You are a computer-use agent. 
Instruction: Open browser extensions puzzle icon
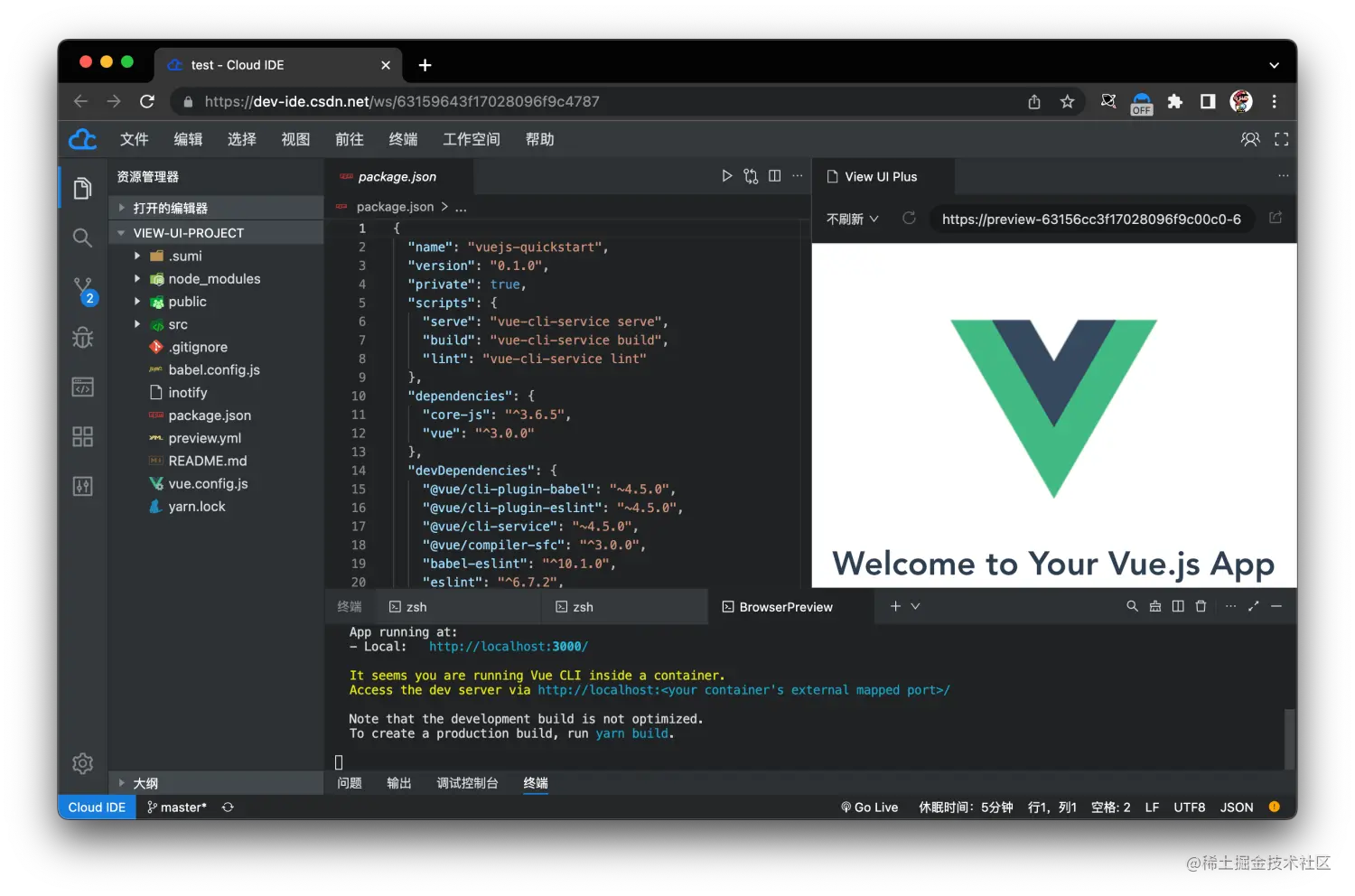(1174, 101)
